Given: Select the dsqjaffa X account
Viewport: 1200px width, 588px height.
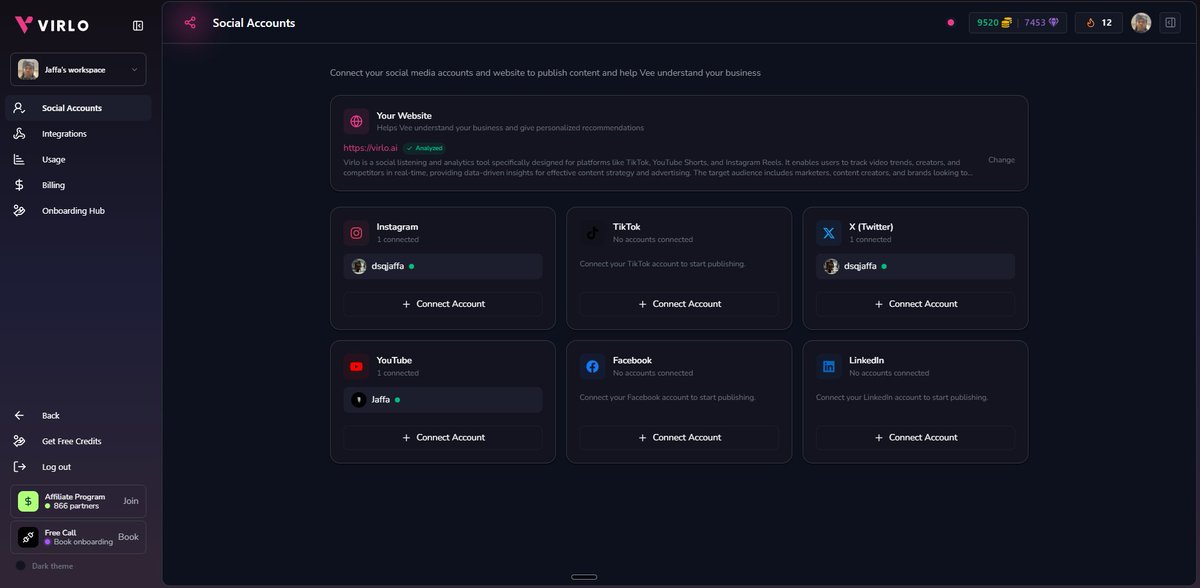Looking at the screenshot, I should coord(915,266).
